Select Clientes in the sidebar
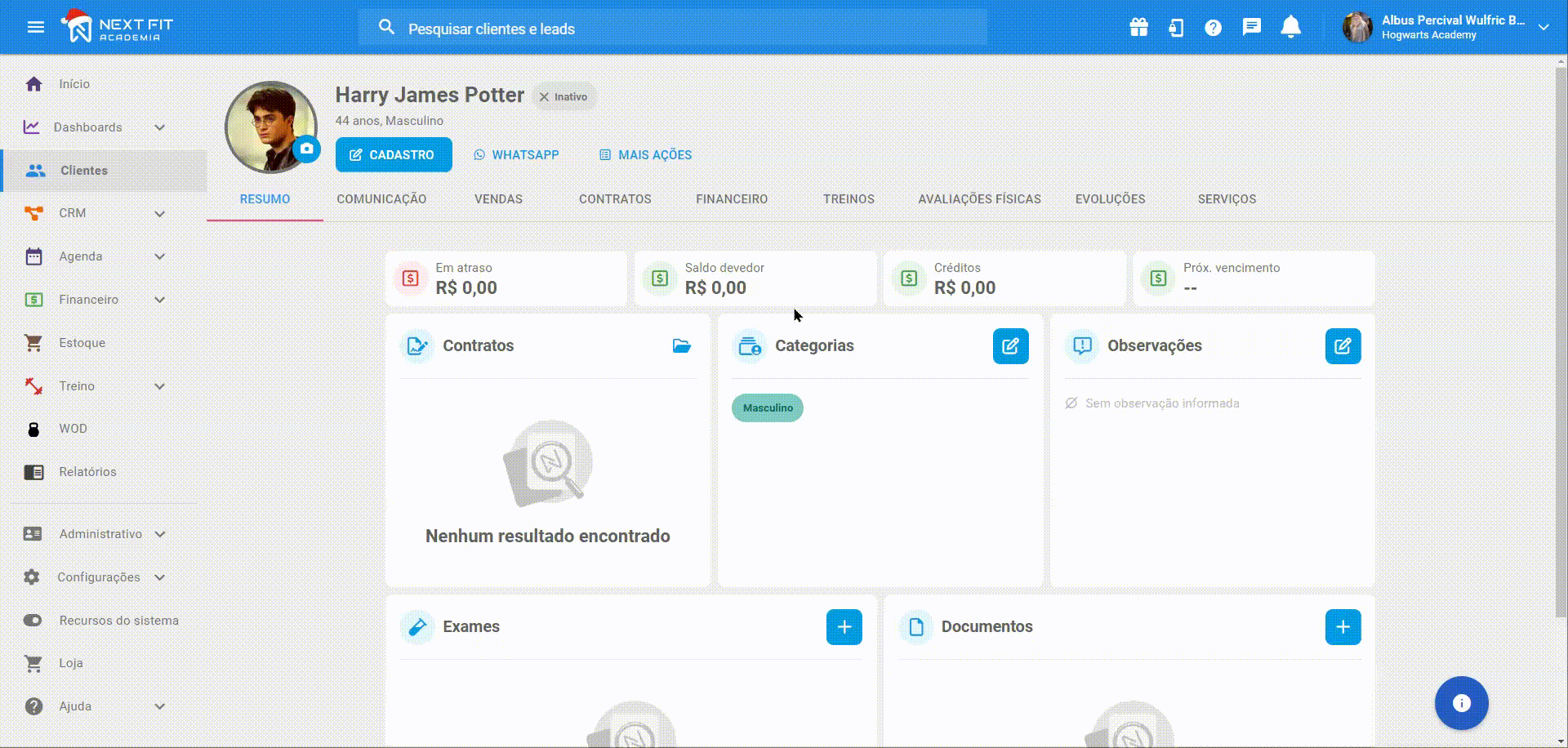Screen dimensions: 1568x748 105,171
